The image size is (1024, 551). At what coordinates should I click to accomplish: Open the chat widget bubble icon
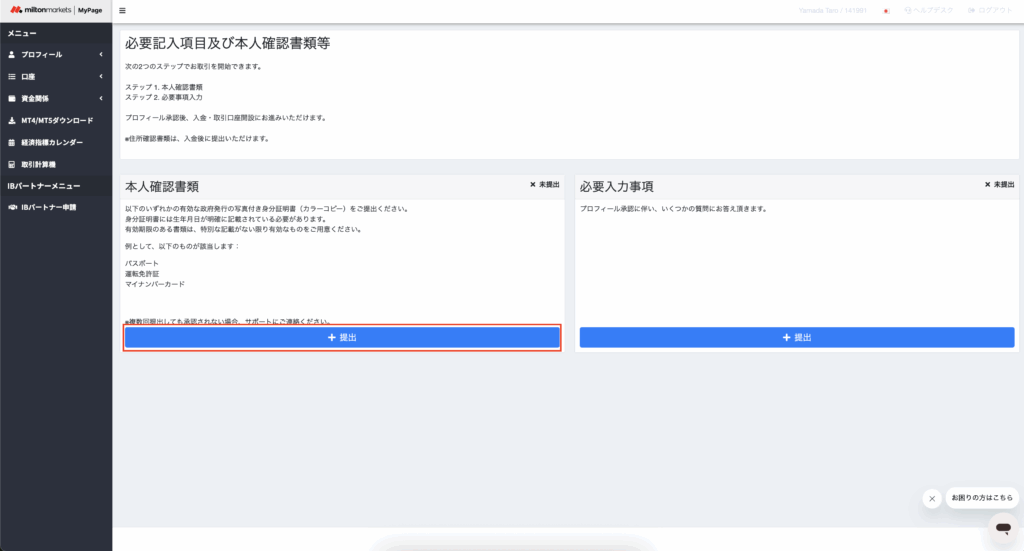[1003, 527]
